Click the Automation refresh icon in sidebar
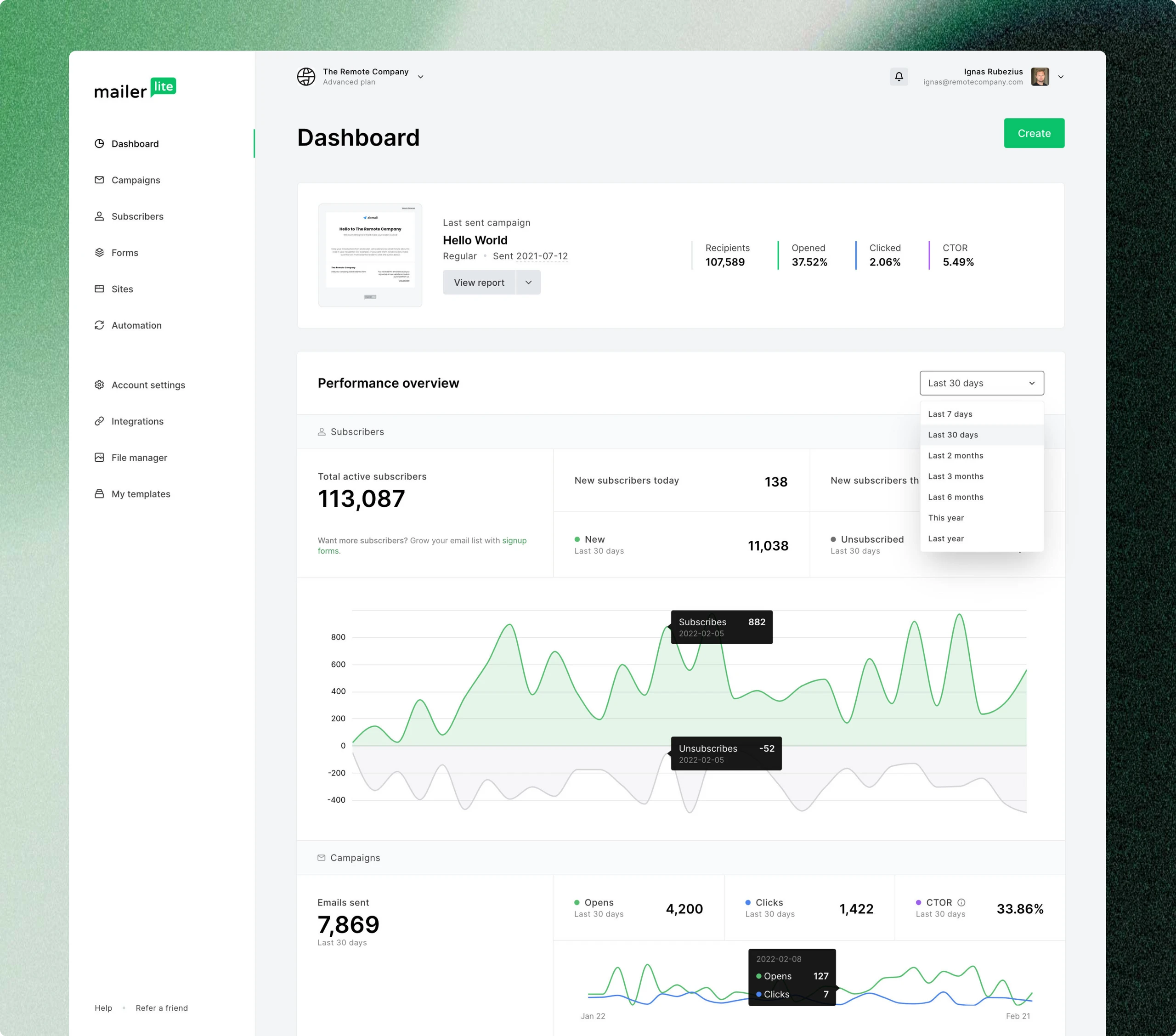Viewport: 1176px width, 1036px height. (100, 325)
